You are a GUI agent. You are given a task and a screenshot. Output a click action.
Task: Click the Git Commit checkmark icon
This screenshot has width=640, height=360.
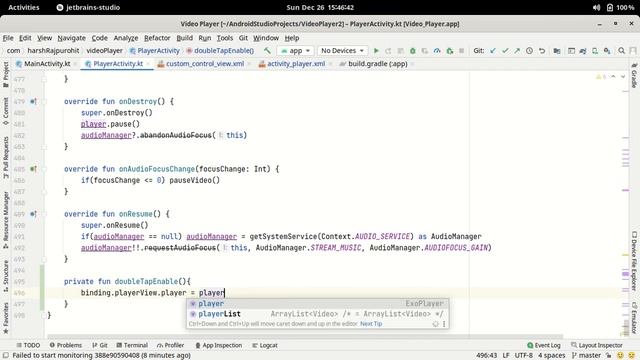[x=505, y=51]
